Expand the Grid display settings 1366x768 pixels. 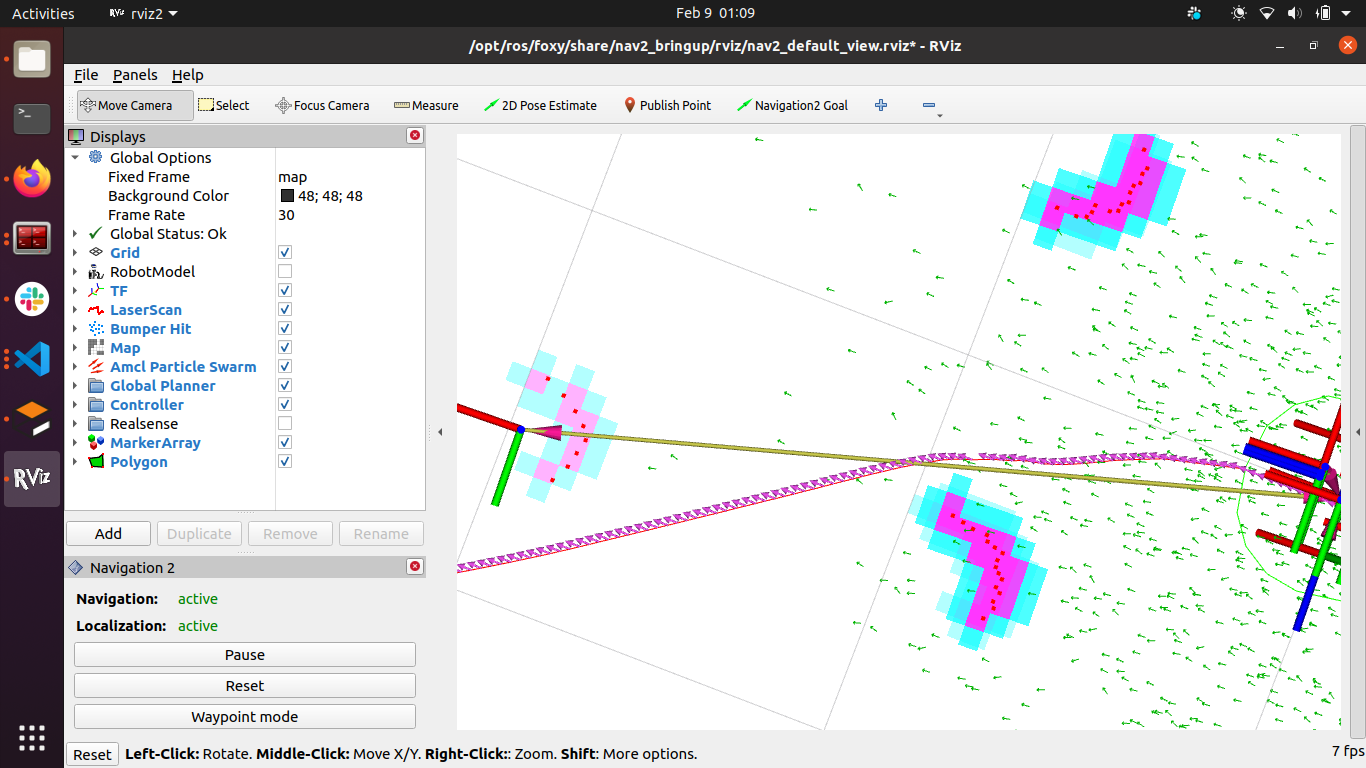click(x=74, y=252)
